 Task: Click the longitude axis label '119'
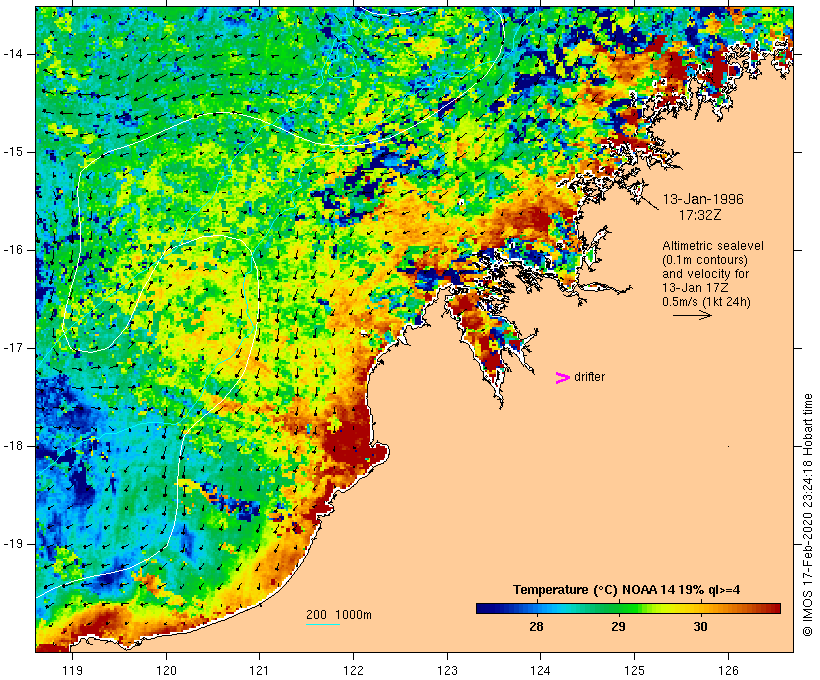(x=72, y=670)
